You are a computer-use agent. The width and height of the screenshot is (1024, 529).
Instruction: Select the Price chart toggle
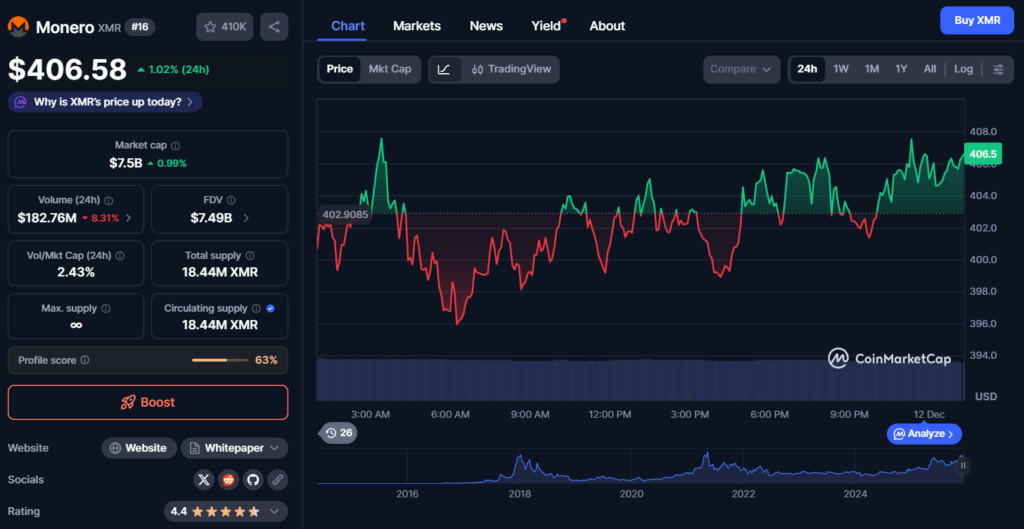click(340, 69)
